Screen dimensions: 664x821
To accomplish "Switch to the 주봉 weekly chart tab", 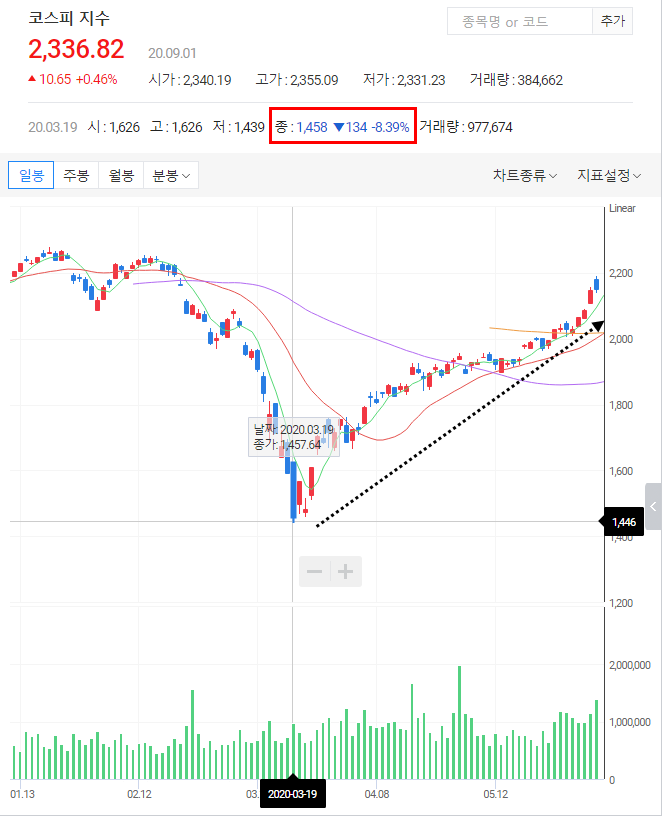I will pos(76,175).
